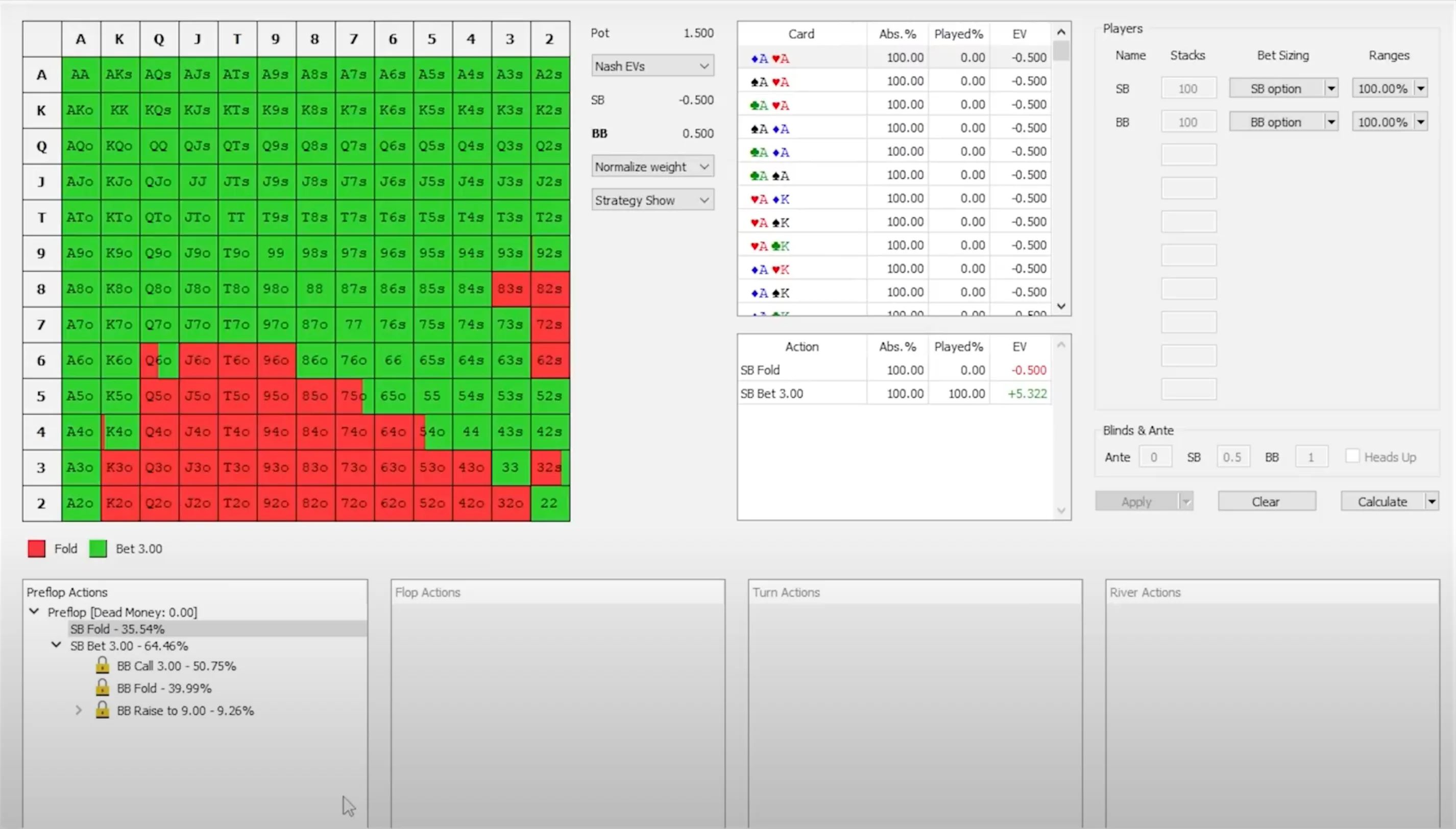Screen dimensions: 1456x829
Task: Click lock icon beside BB Fold
Action: tap(102, 687)
